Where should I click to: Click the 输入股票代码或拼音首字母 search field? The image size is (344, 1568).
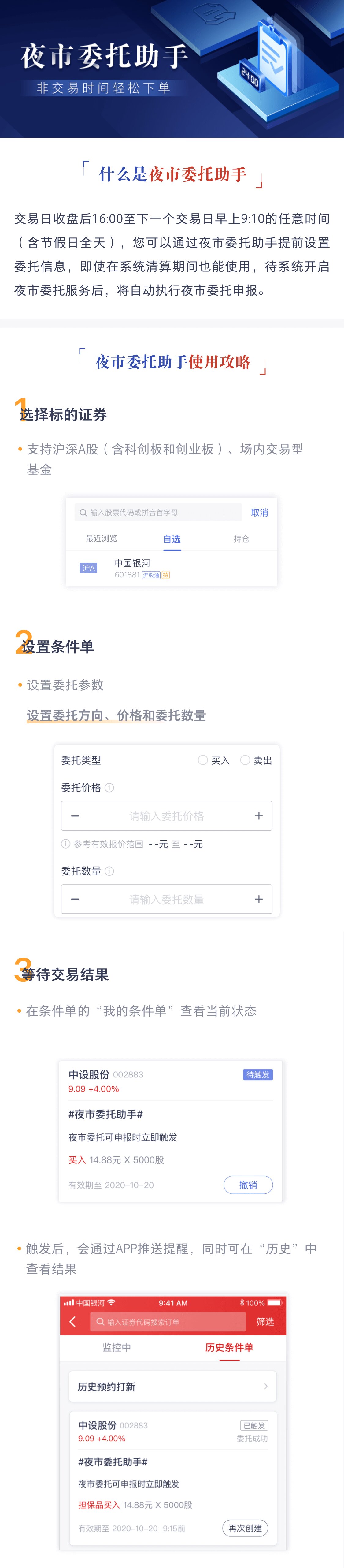[158, 513]
